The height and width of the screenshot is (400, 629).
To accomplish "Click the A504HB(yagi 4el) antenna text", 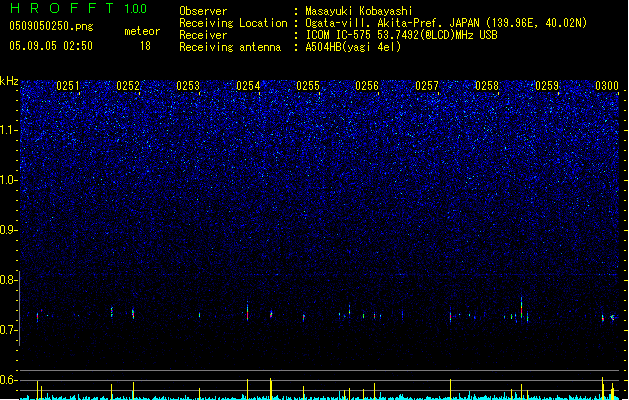I will click(x=353, y=47).
